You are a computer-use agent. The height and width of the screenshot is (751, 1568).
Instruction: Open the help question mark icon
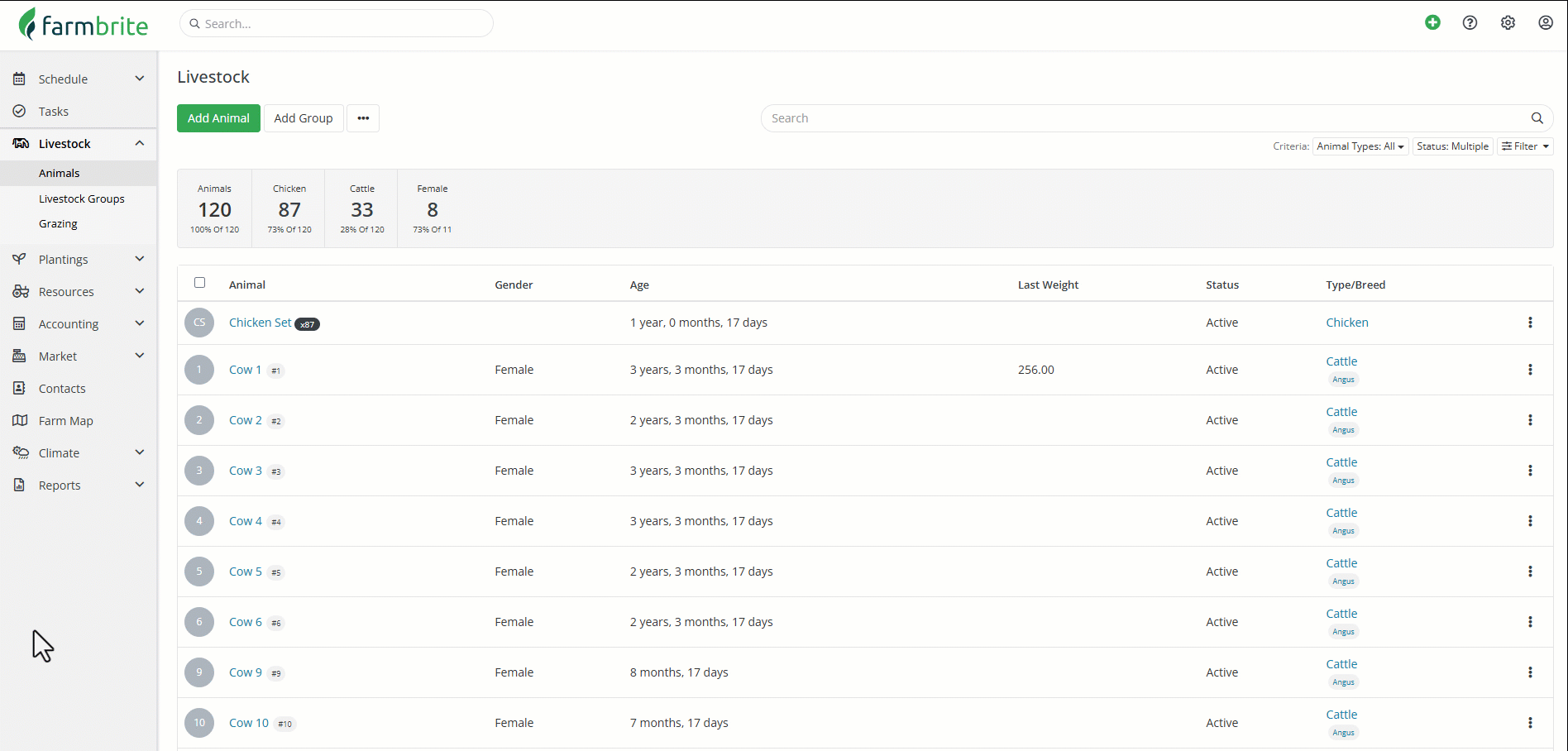click(1470, 23)
